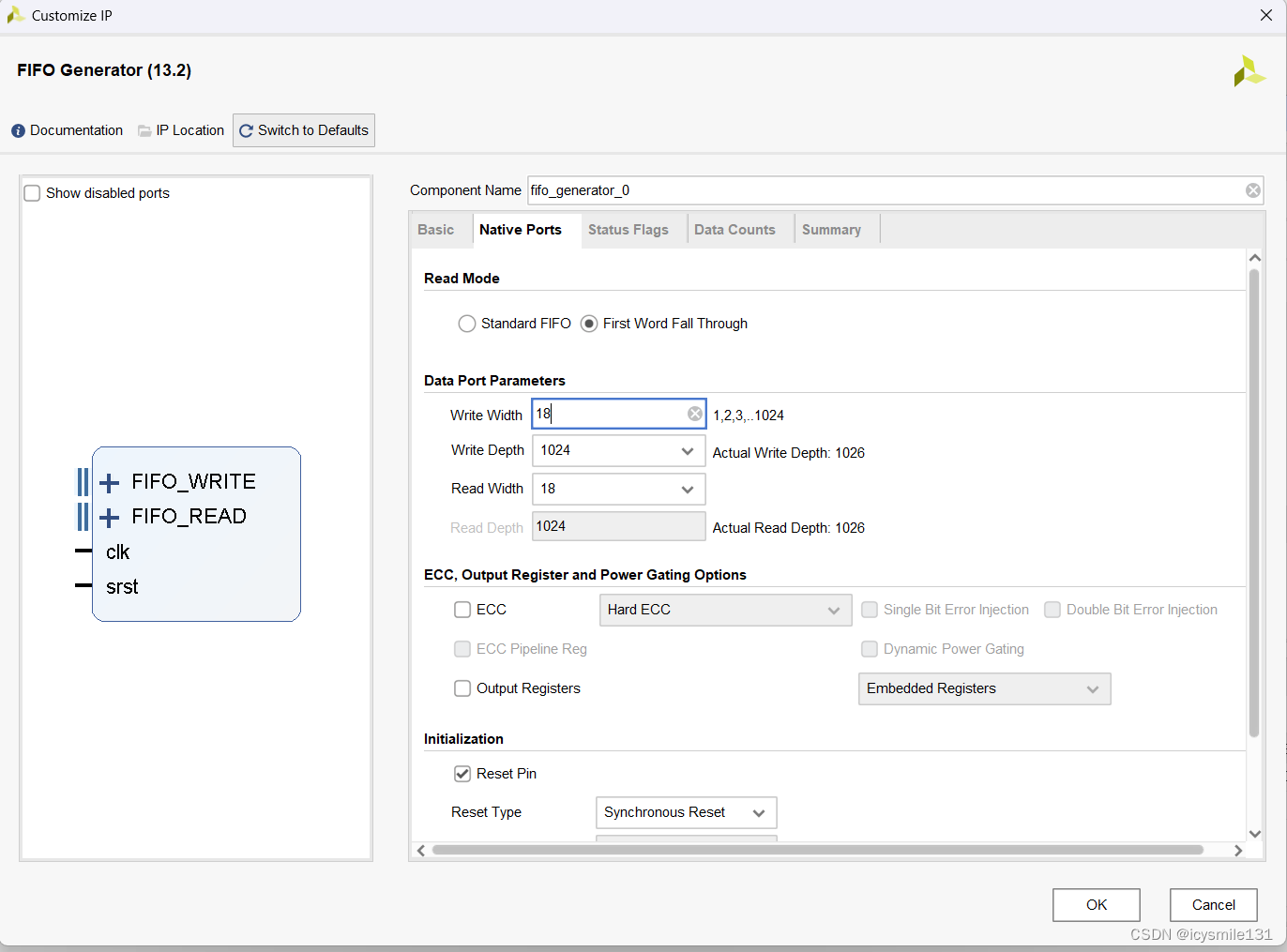Open Documentation info icon
The image size is (1287, 952).
pyautogui.click(x=18, y=131)
